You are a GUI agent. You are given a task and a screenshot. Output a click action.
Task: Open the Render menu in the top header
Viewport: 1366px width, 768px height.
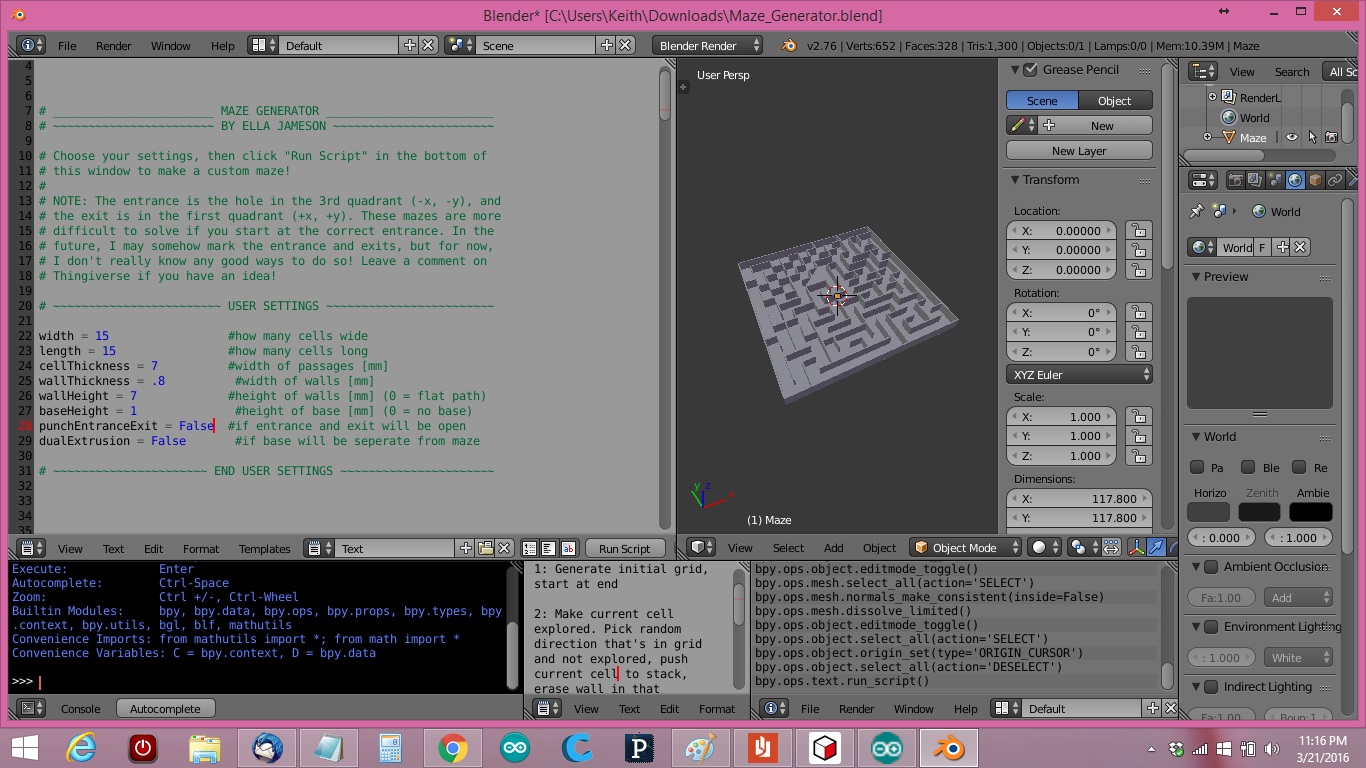click(112, 44)
